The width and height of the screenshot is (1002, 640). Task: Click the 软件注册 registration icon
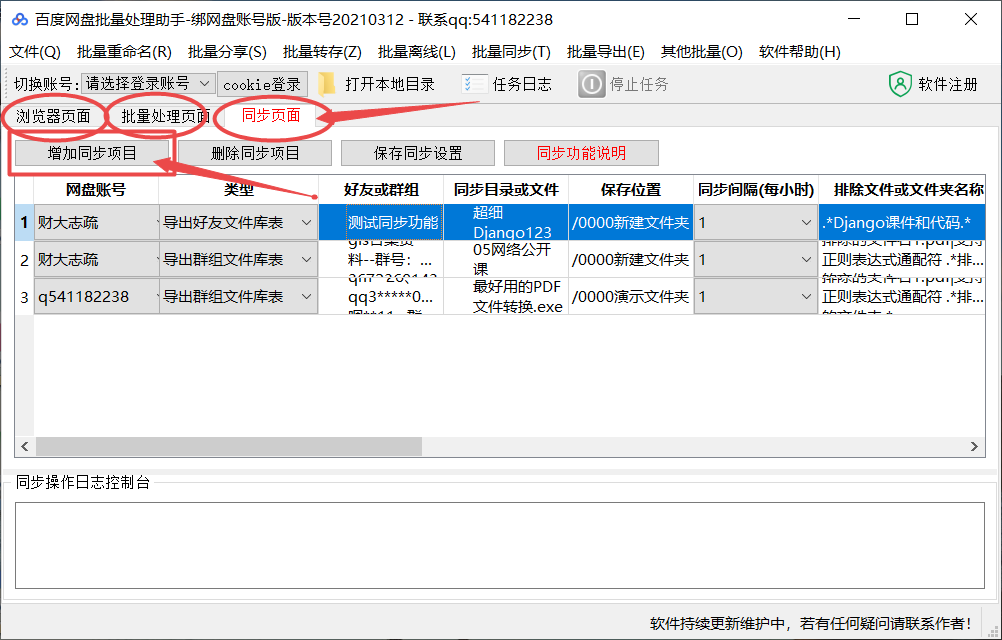pyautogui.click(x=901, y=84)
